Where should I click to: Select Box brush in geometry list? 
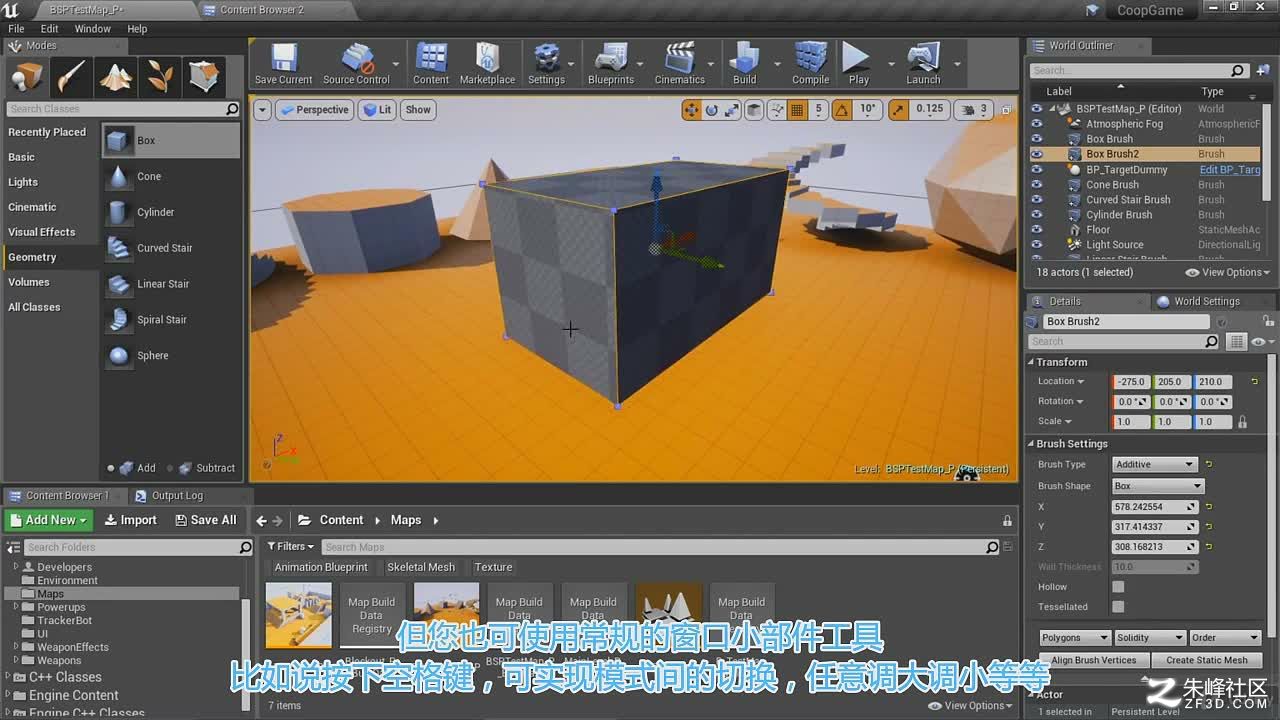coord(171,141)
